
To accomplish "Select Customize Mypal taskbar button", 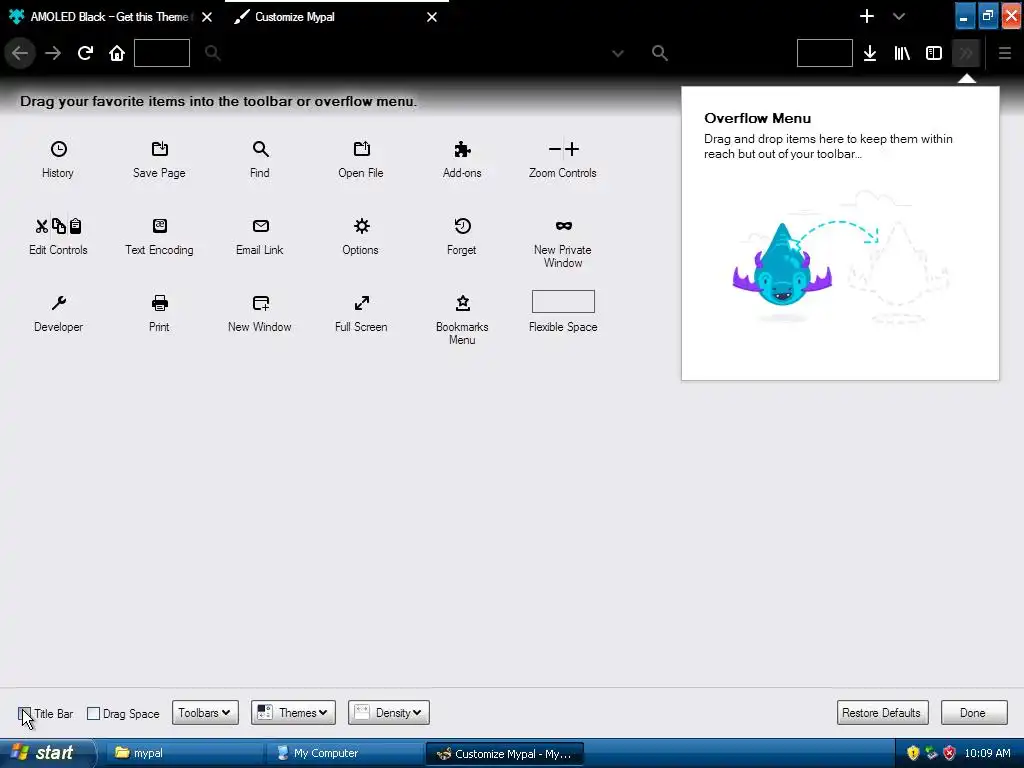I will (x=505, y=753).
